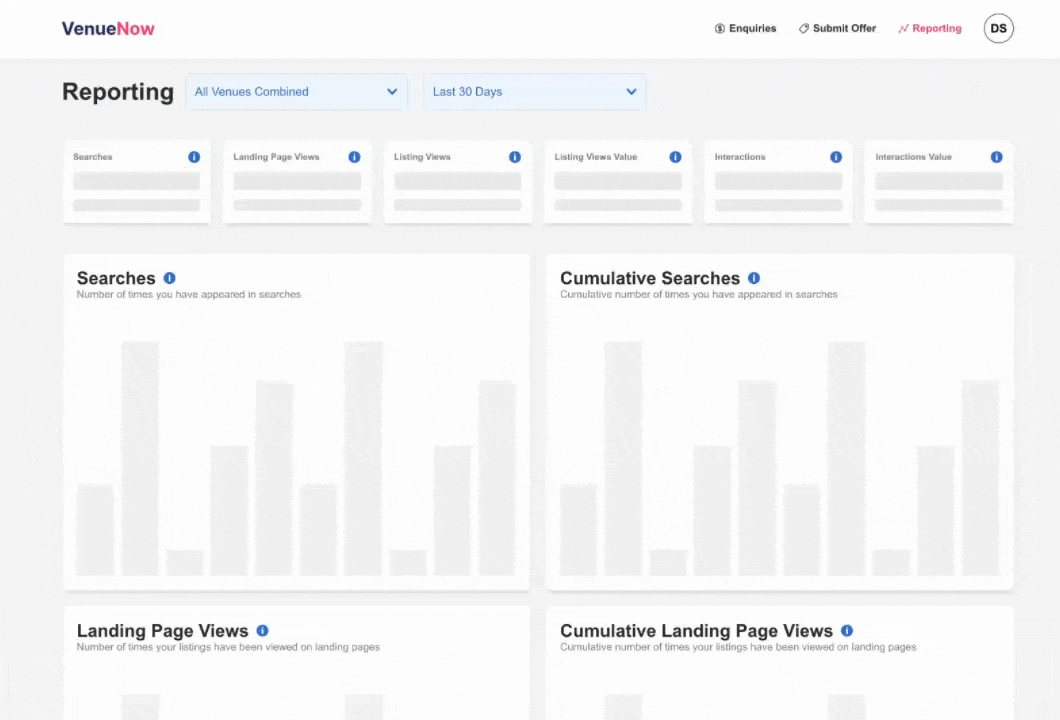Click info icon on Interactions card
This screenshot has height=720, width=1060.
pyautogui.click(x=836, y=157)
